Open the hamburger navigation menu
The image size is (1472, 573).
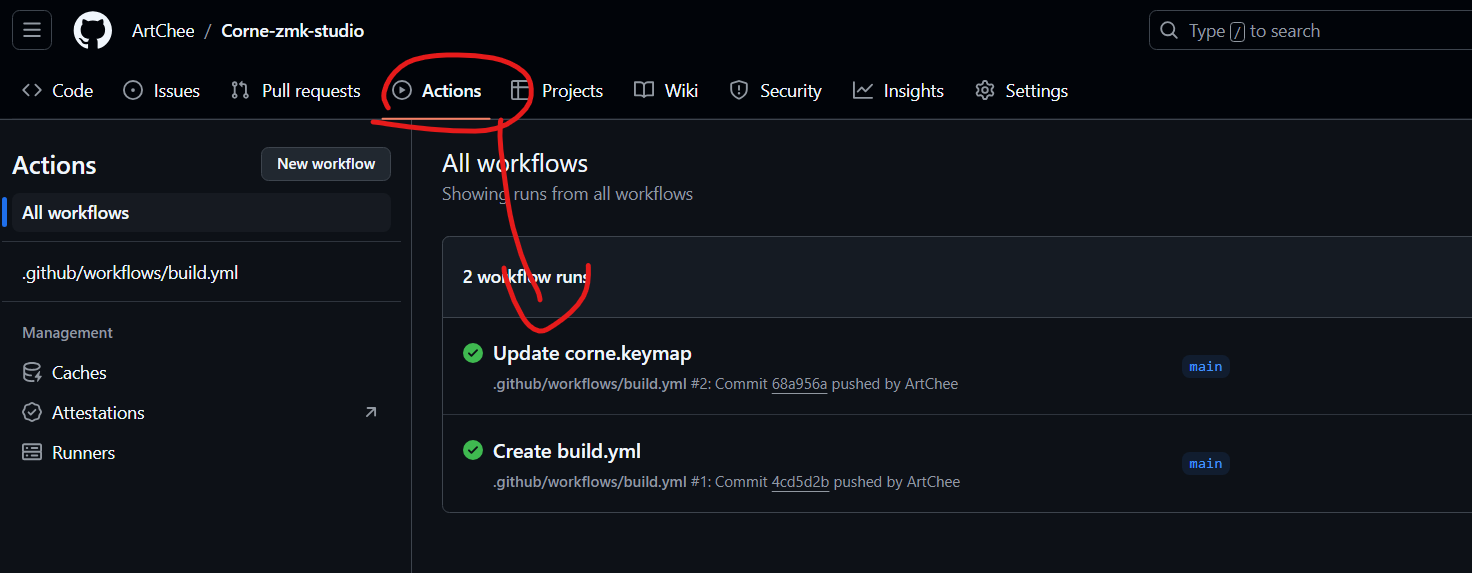point(31,30)
